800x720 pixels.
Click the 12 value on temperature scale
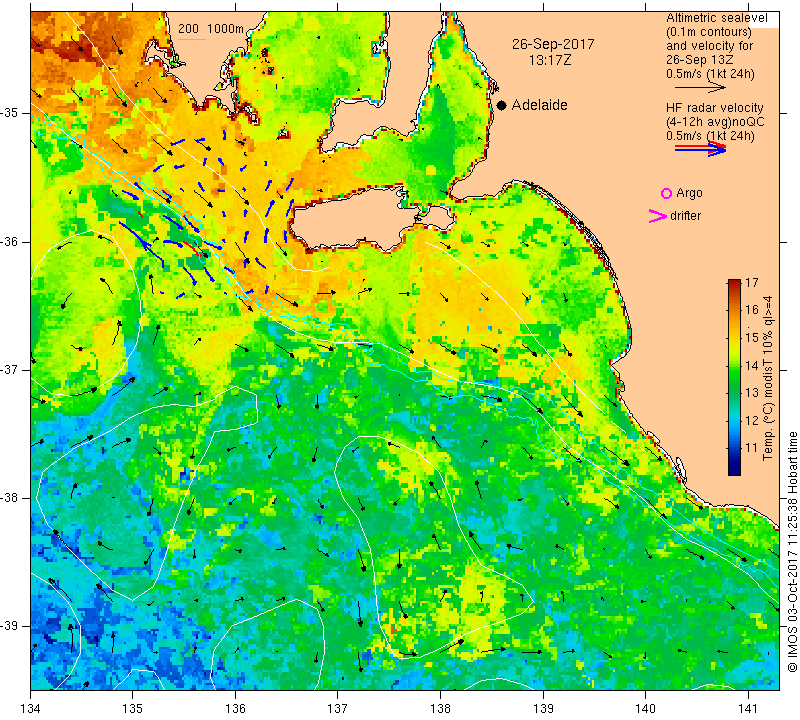tap(752, 420)
